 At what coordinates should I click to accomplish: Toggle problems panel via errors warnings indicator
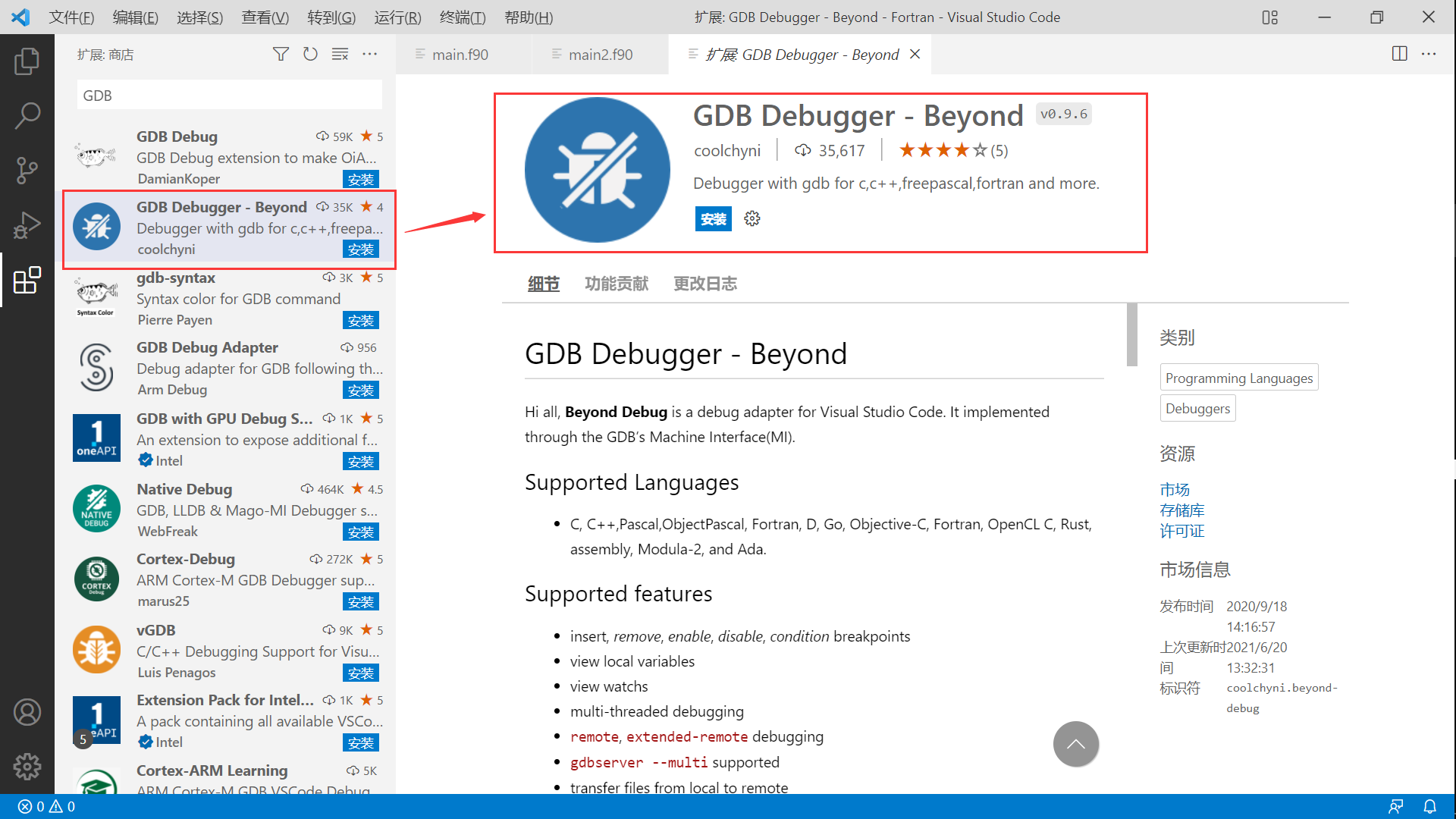click(46, 807)
